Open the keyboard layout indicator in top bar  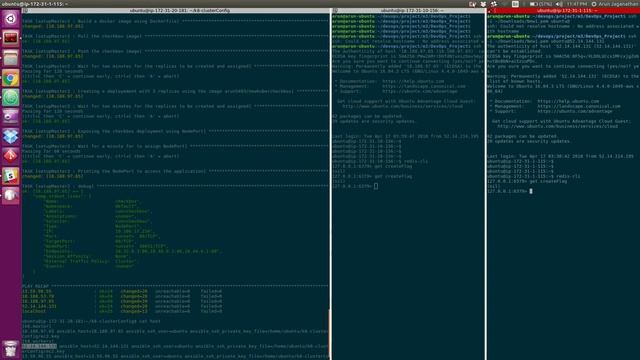point(515,4)
